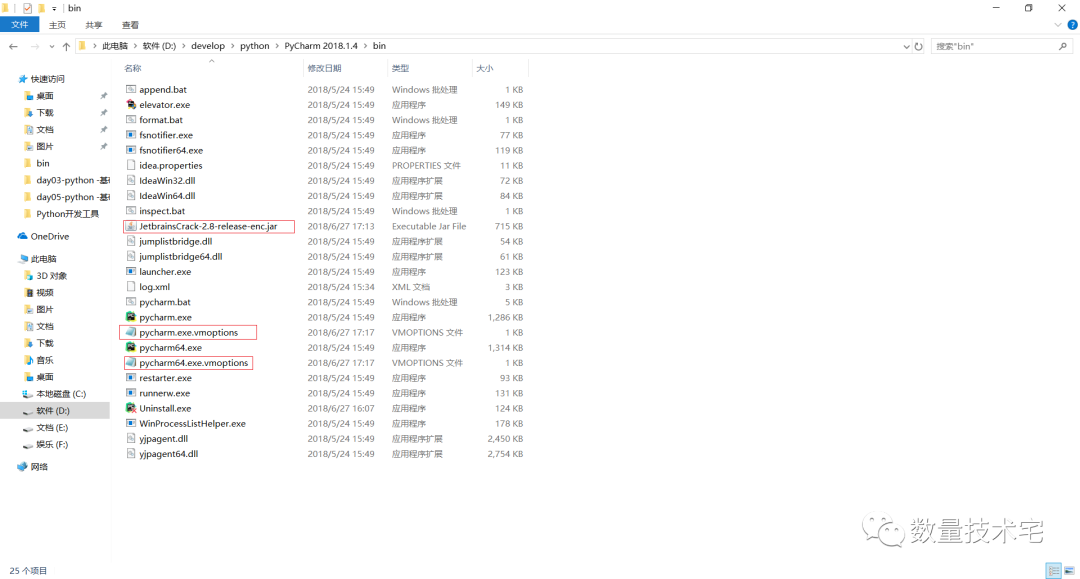Open the 查看 ribbon tab

point(130,25)
